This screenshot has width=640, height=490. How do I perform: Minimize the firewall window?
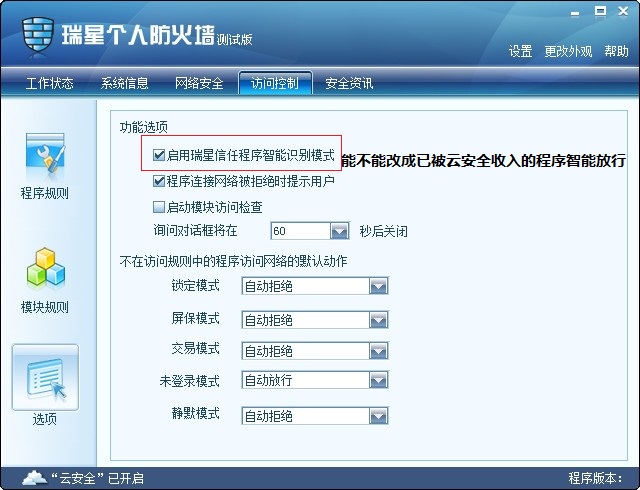[x=576, y=13]
